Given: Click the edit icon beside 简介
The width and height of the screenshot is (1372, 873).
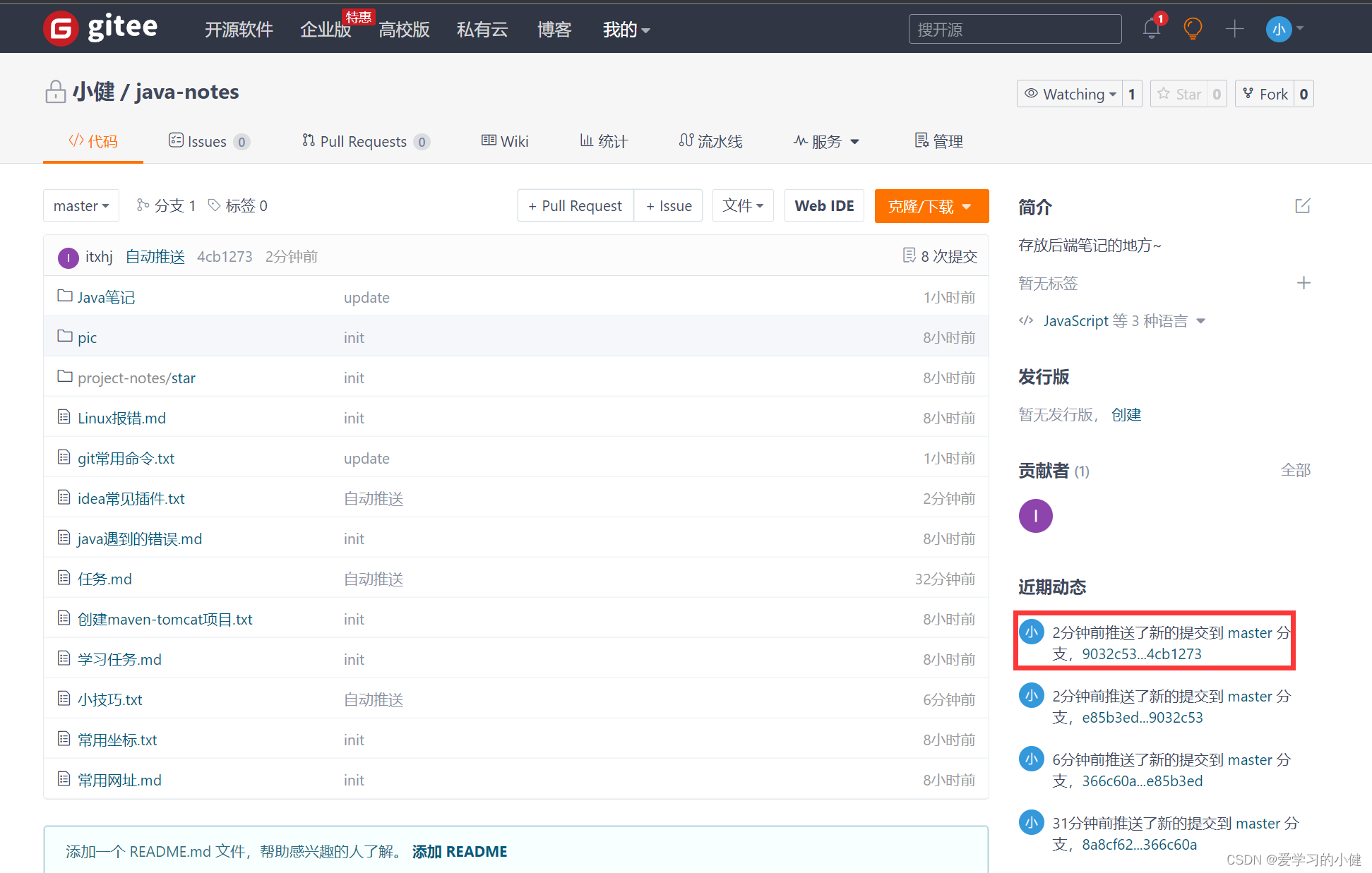Looking at the screenshot, I should tap(1303, 206).
